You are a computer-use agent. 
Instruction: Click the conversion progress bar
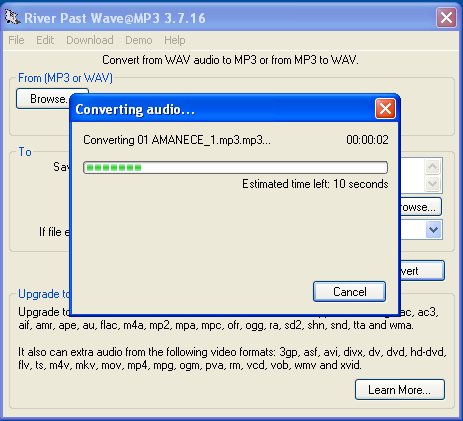click(x=235, y=167)
